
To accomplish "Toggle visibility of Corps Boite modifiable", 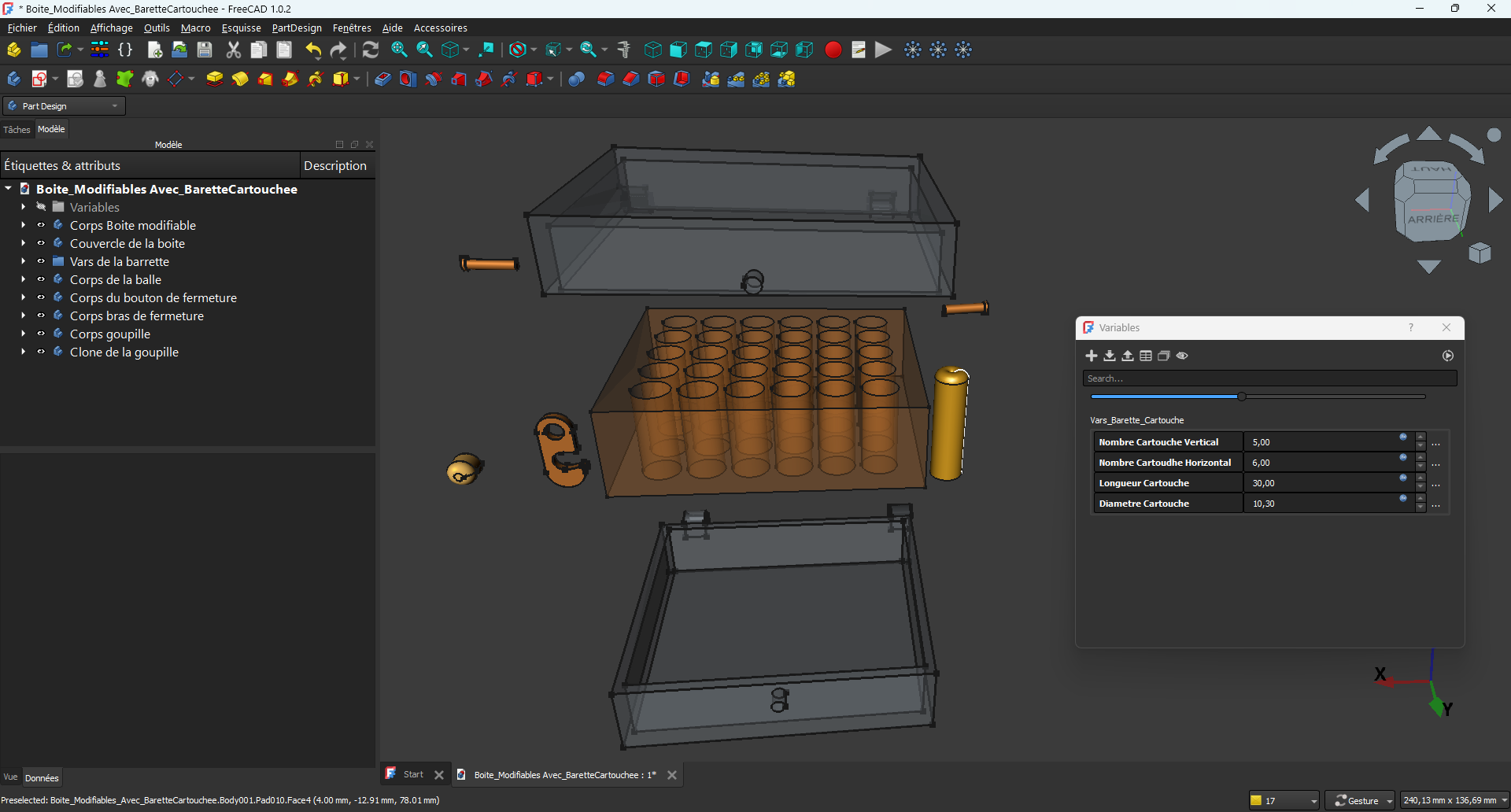I will click(41, 225).
